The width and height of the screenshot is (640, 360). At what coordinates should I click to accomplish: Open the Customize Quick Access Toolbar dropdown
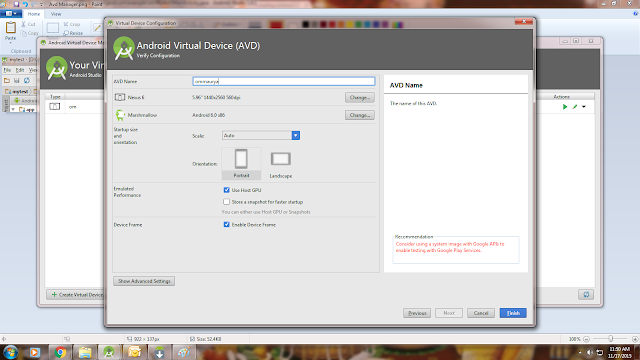point(42,4)
